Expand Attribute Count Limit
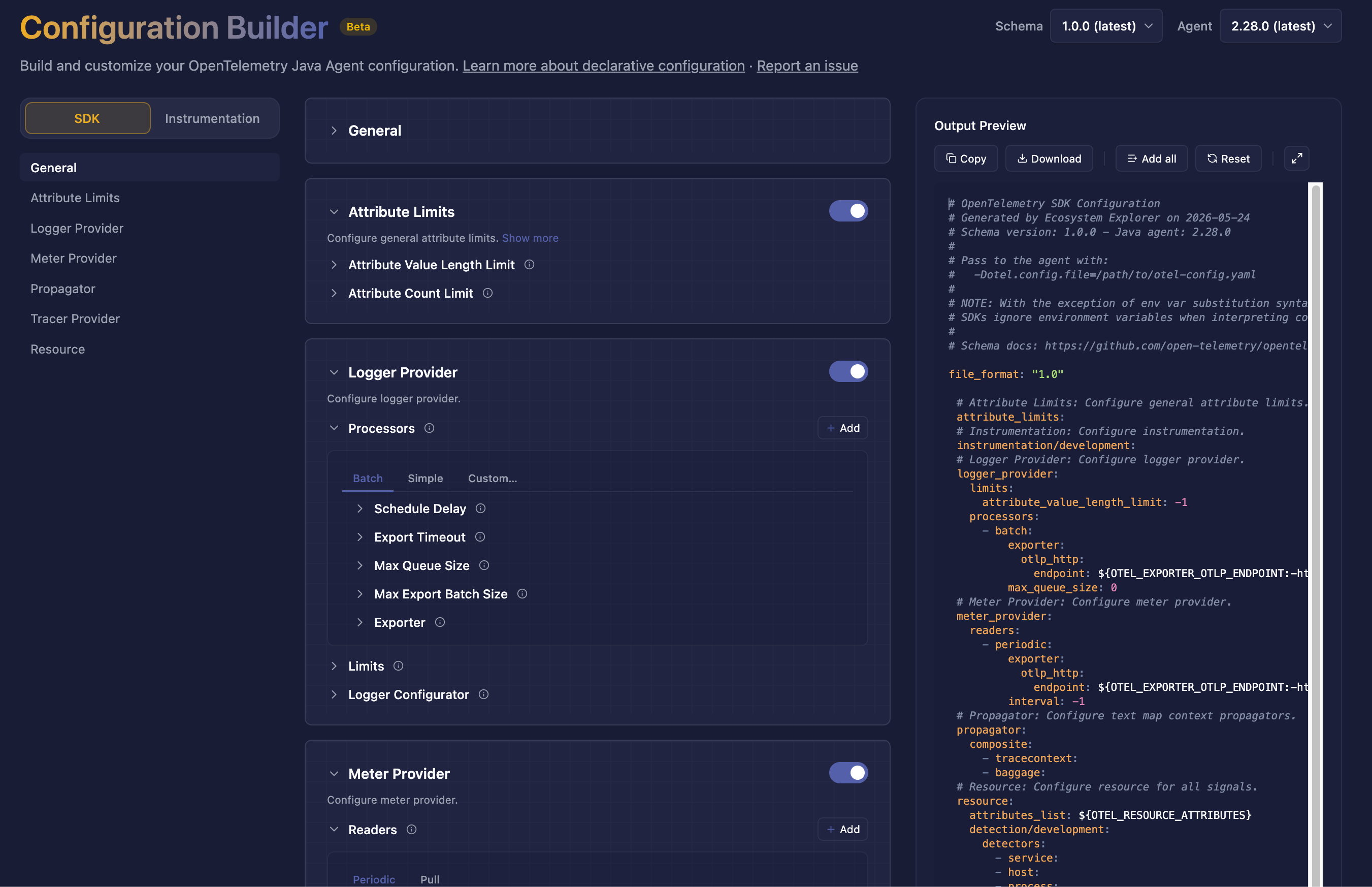The height and width of the screenshot is (887, 1372). coord(334,293)
